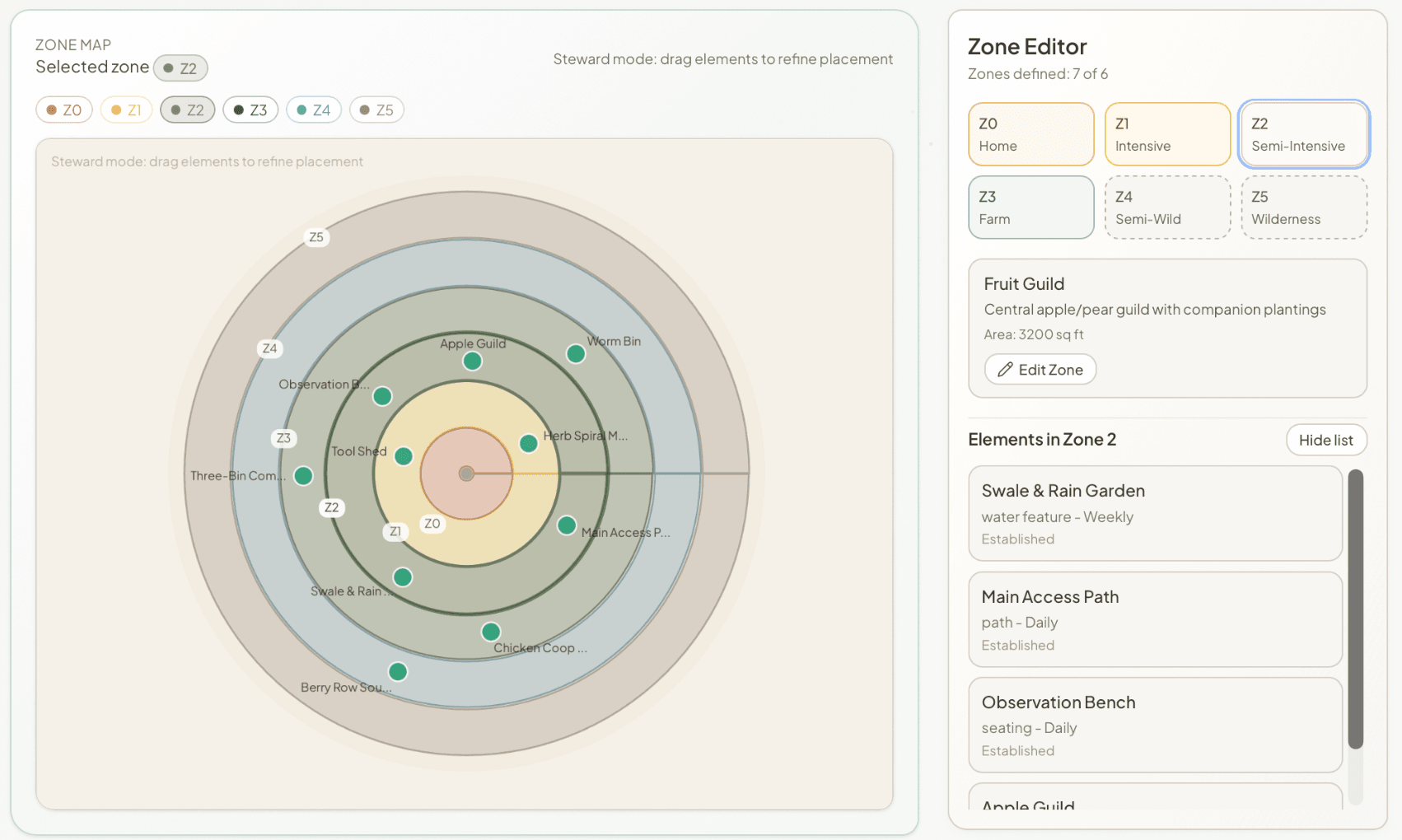Toggle the Z1 zone filter chip
Image resolution: width=1402 pixels, height=840 pixels.
pos(126,109)
